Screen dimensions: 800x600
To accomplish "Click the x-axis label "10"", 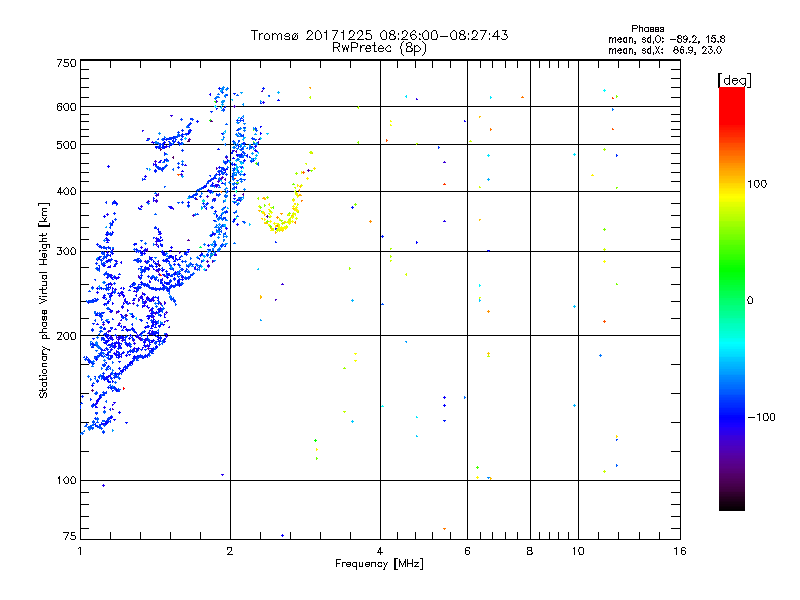I will [578, 551].
